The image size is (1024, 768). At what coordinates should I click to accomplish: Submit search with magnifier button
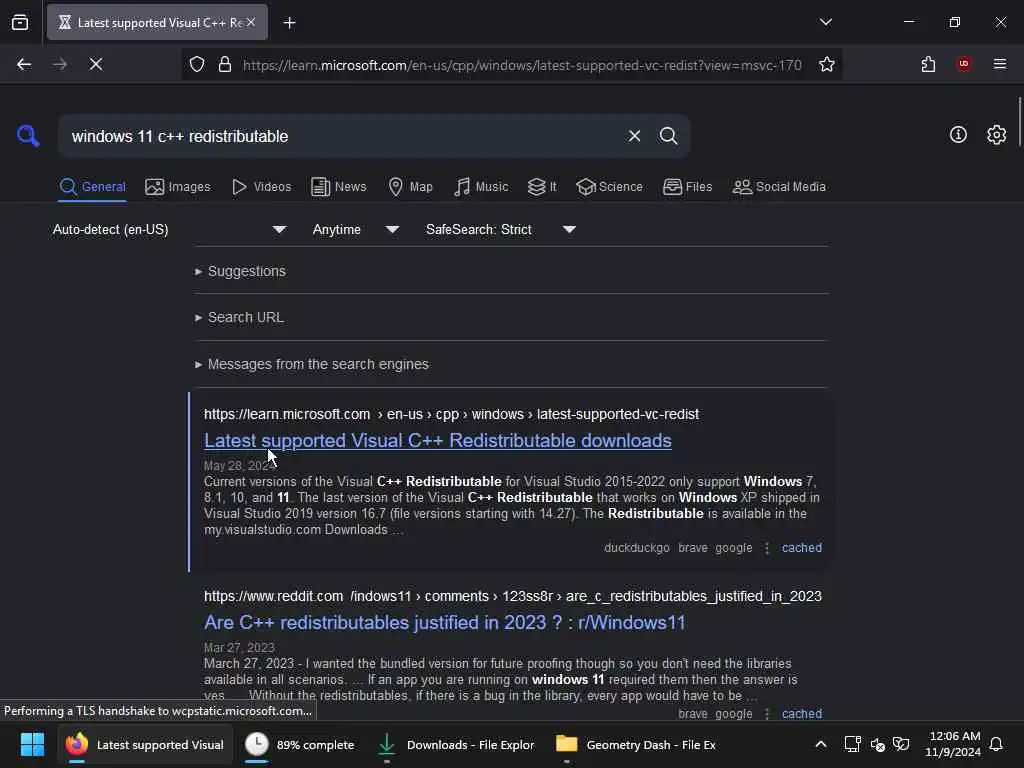668,136
